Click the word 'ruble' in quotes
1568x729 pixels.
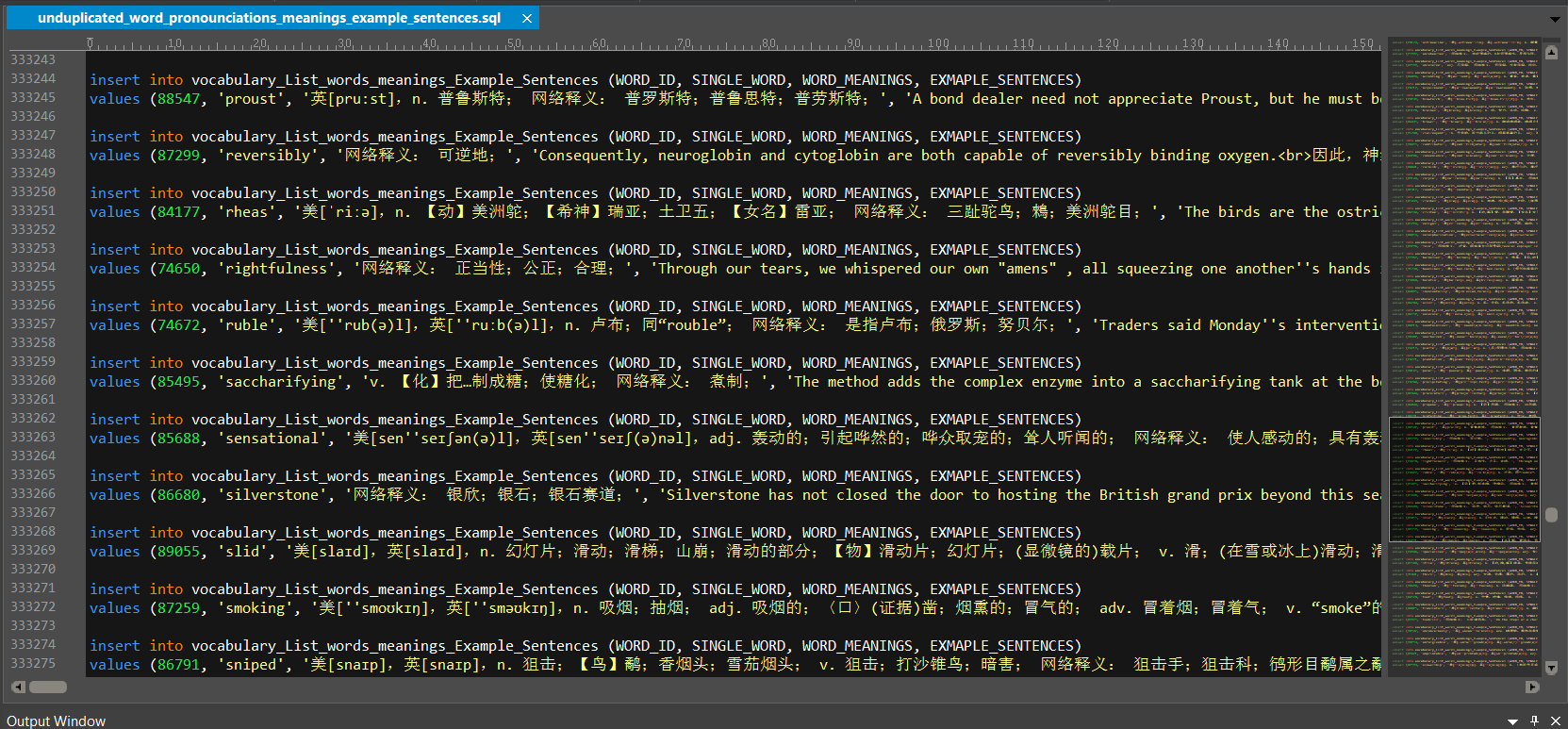246,325
